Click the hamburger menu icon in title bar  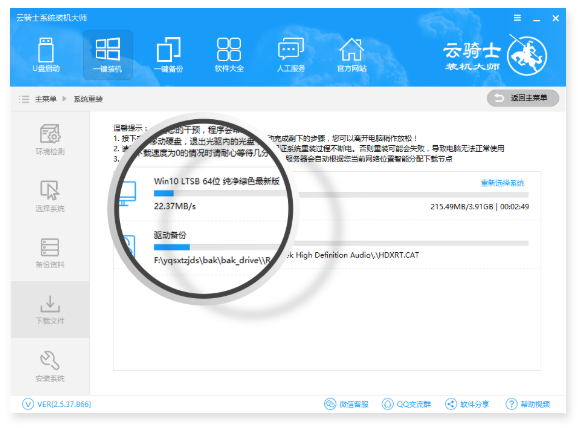pos(517,18)
